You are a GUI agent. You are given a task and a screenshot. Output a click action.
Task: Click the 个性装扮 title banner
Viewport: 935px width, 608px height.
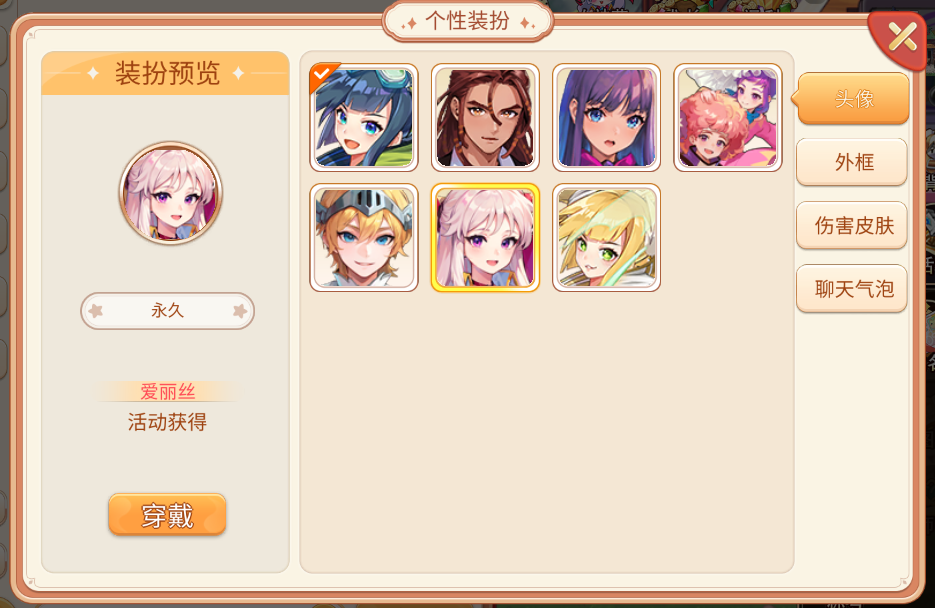pyautogui.click(x=468, y=21)
